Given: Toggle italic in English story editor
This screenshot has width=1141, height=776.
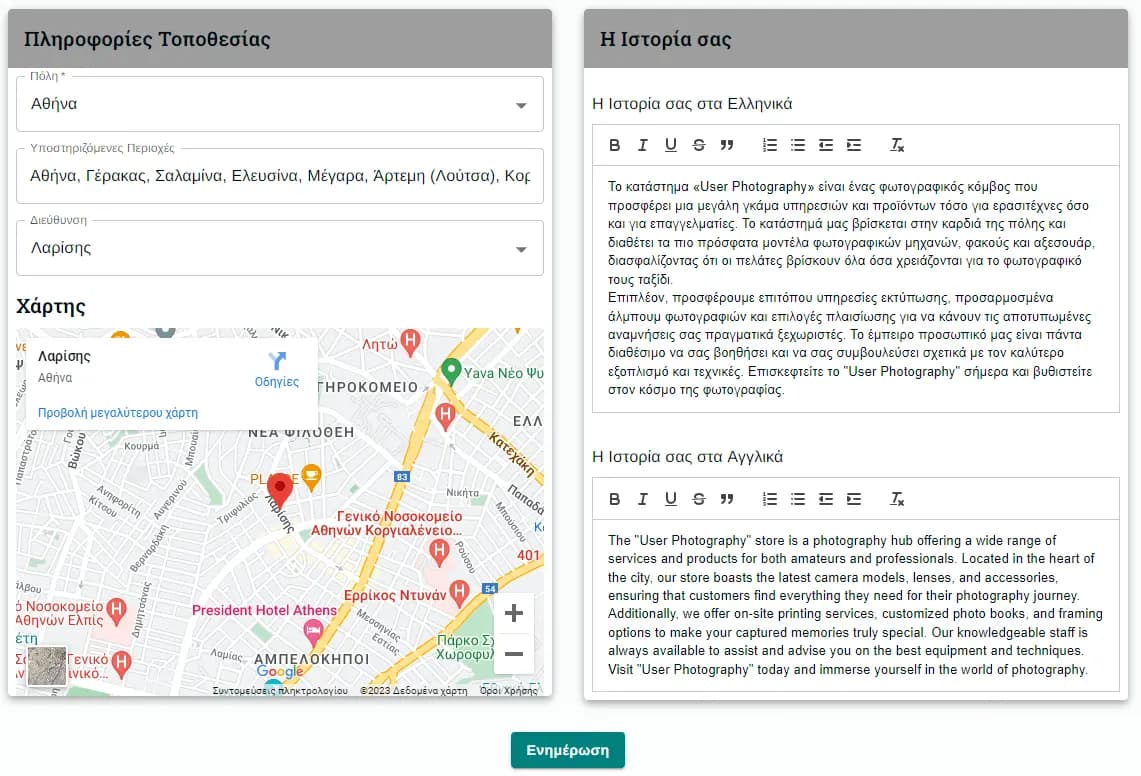Looking at the screenshot, I should click(x=642, y=499).
